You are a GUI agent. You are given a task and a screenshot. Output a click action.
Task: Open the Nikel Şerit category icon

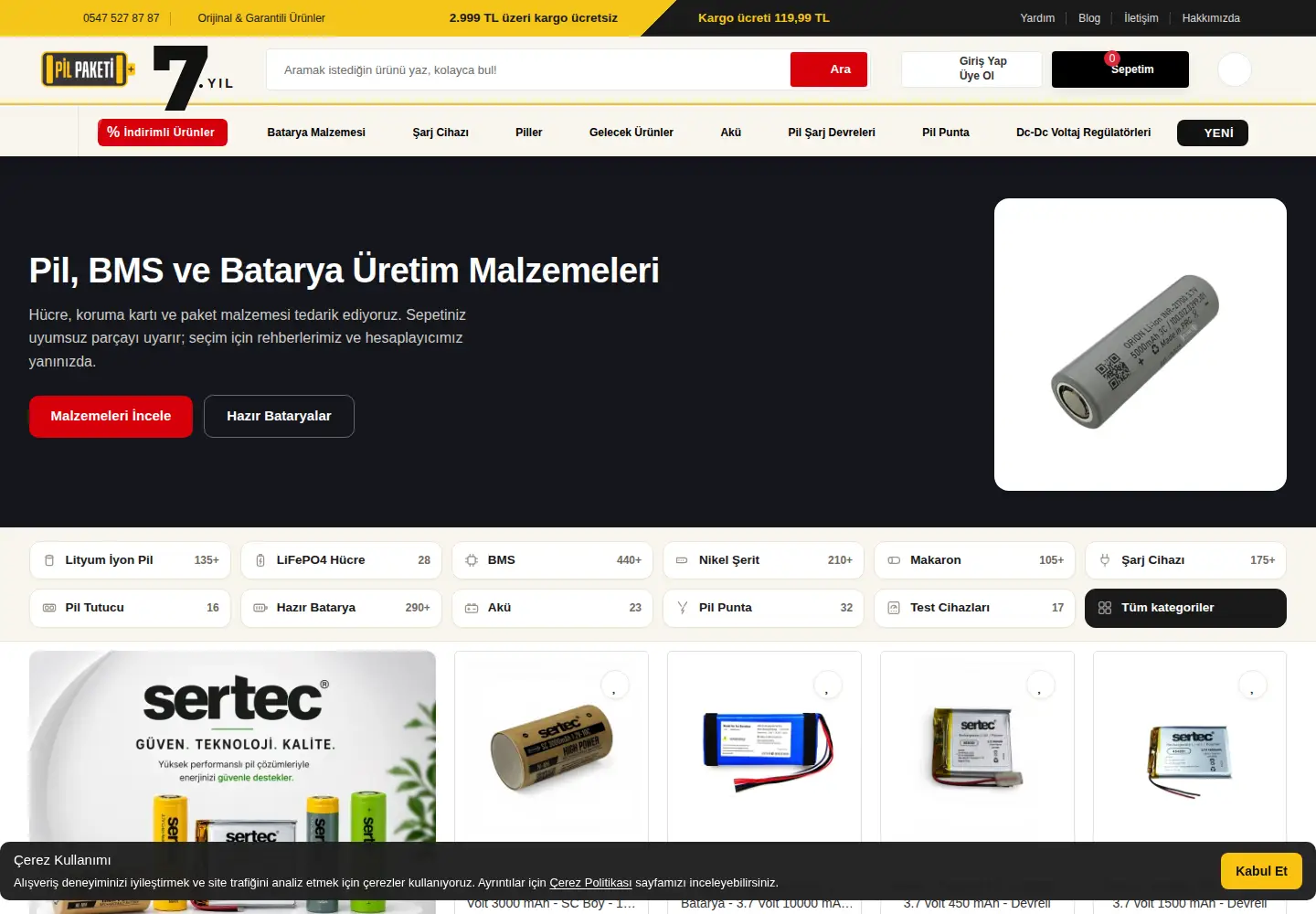682,560
